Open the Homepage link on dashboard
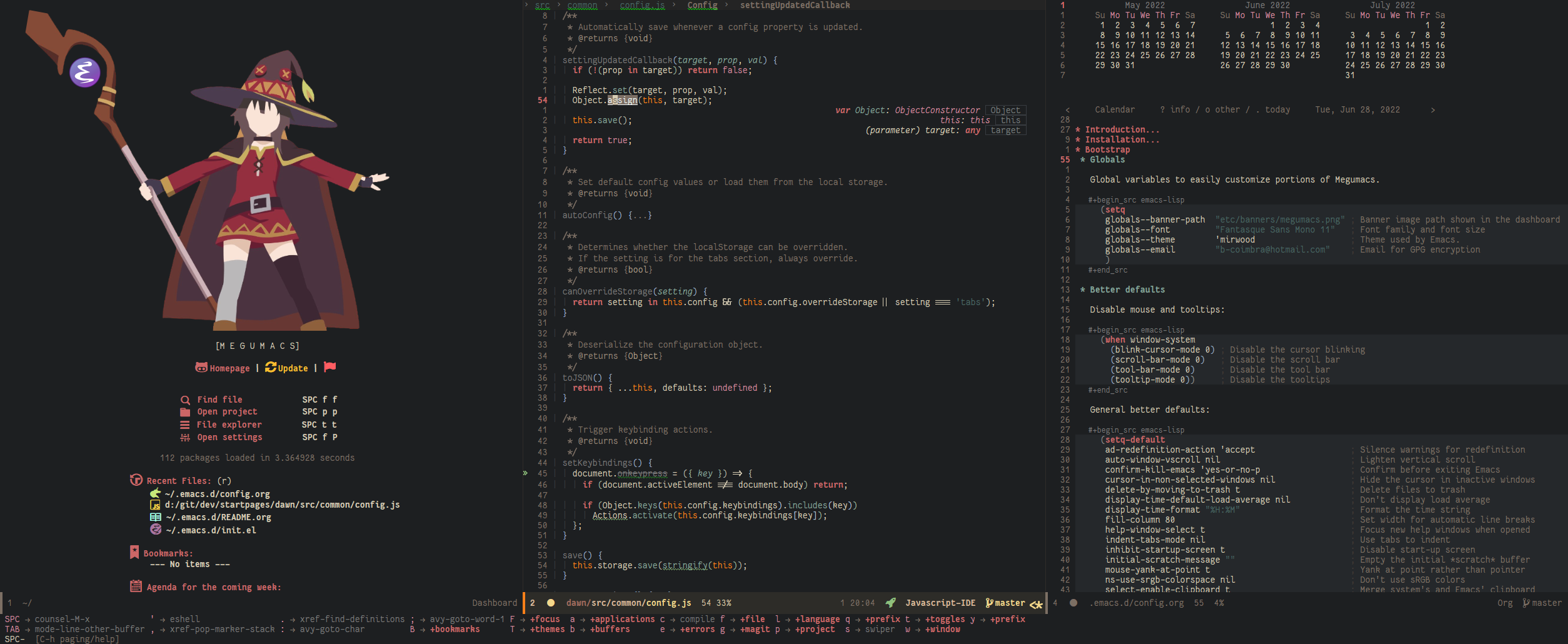 (229, 368)
